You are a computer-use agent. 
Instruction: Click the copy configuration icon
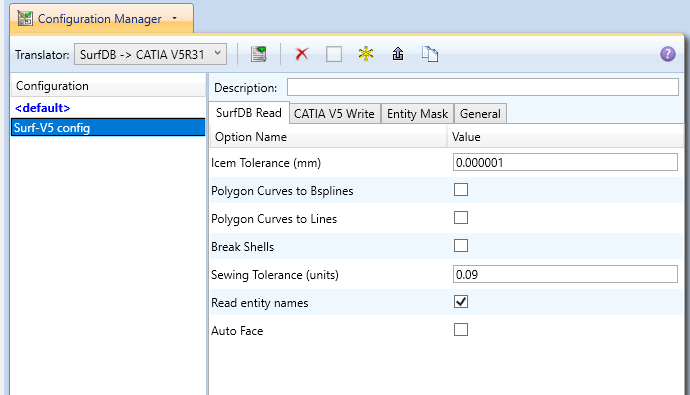point(430,54)
